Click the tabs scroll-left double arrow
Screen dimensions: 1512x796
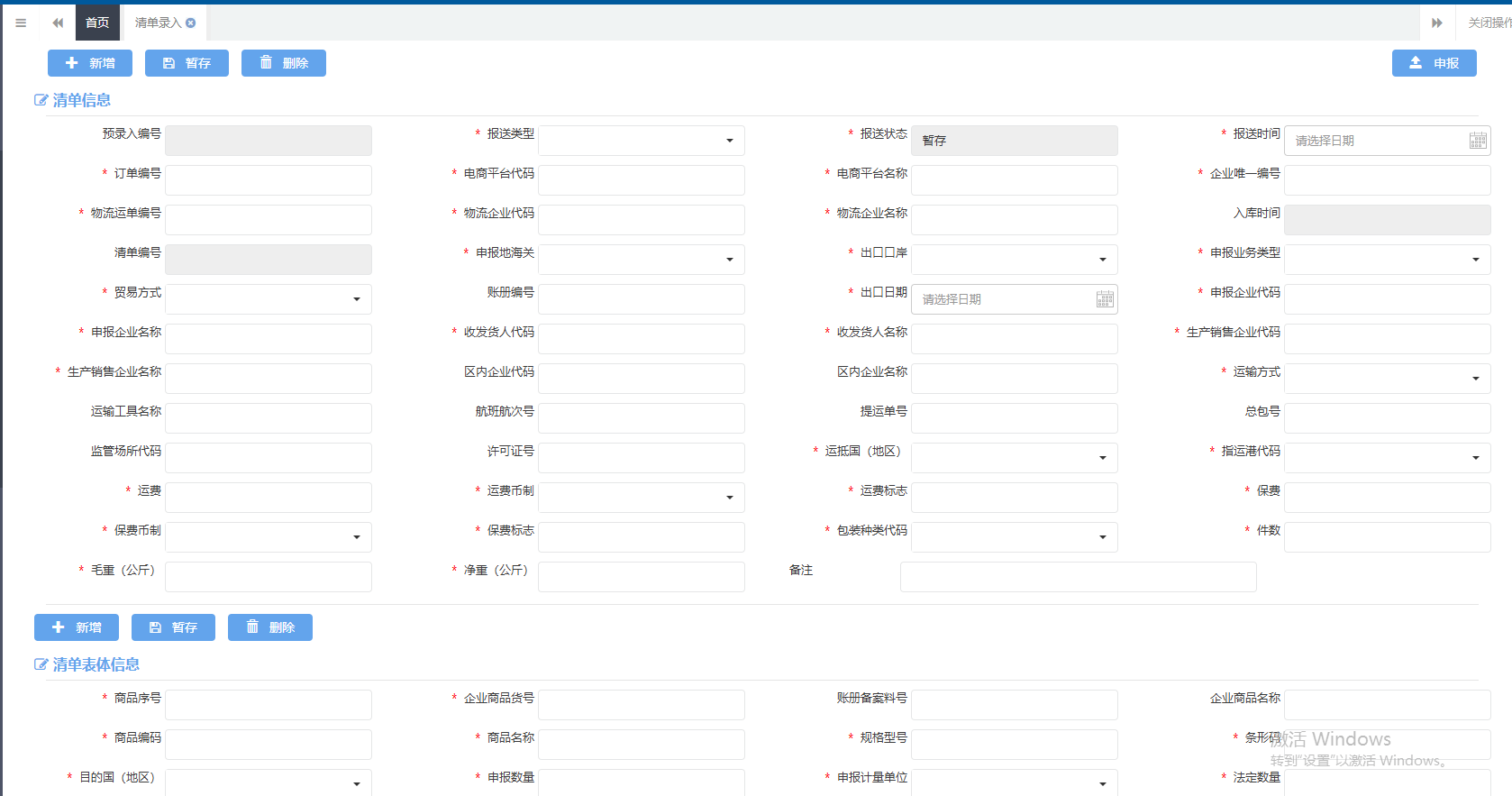pos(58,23)
